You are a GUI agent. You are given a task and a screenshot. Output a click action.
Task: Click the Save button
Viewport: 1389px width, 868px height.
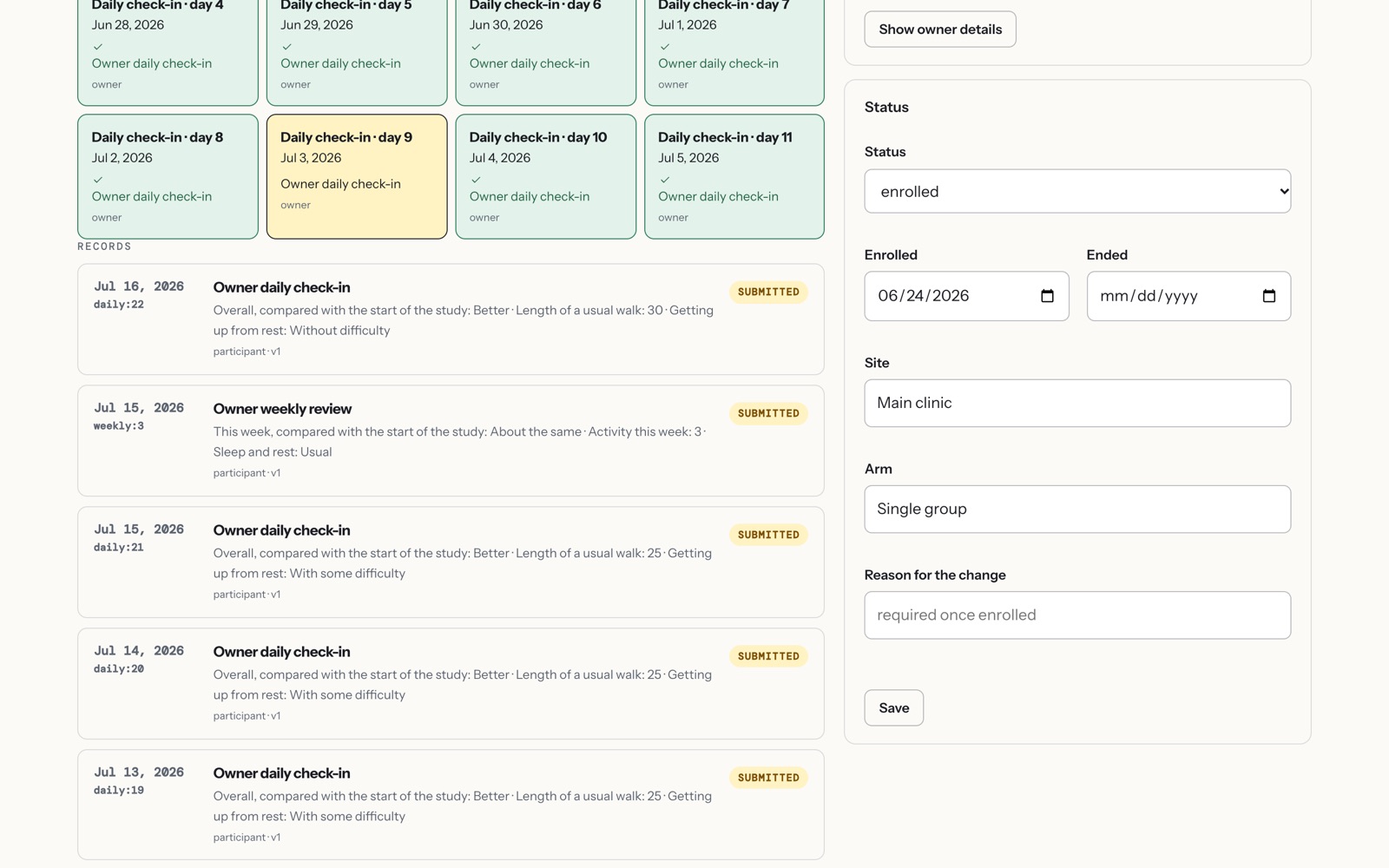(893, 708)
